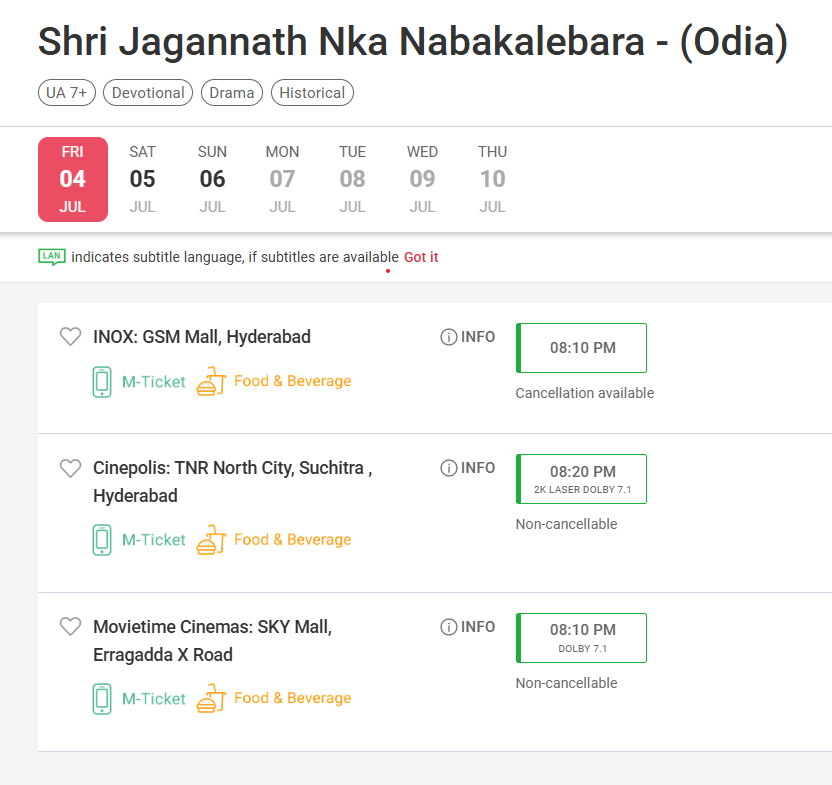View INFO for Movietime Cinemas SKY Mall
This screenshot has height=785, width=832.
coord(467,627)
